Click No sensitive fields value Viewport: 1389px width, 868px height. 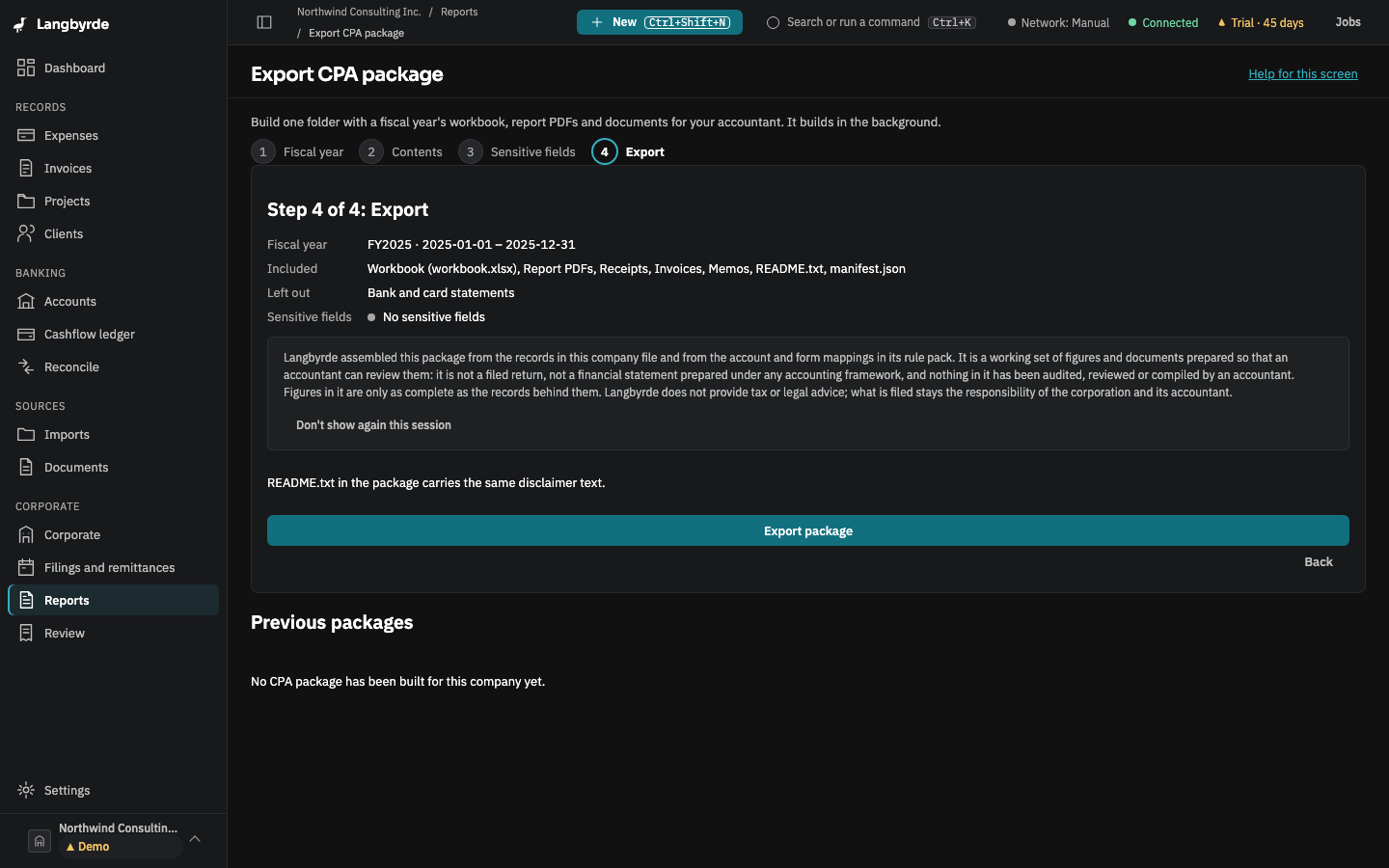[x=434, y=317]
